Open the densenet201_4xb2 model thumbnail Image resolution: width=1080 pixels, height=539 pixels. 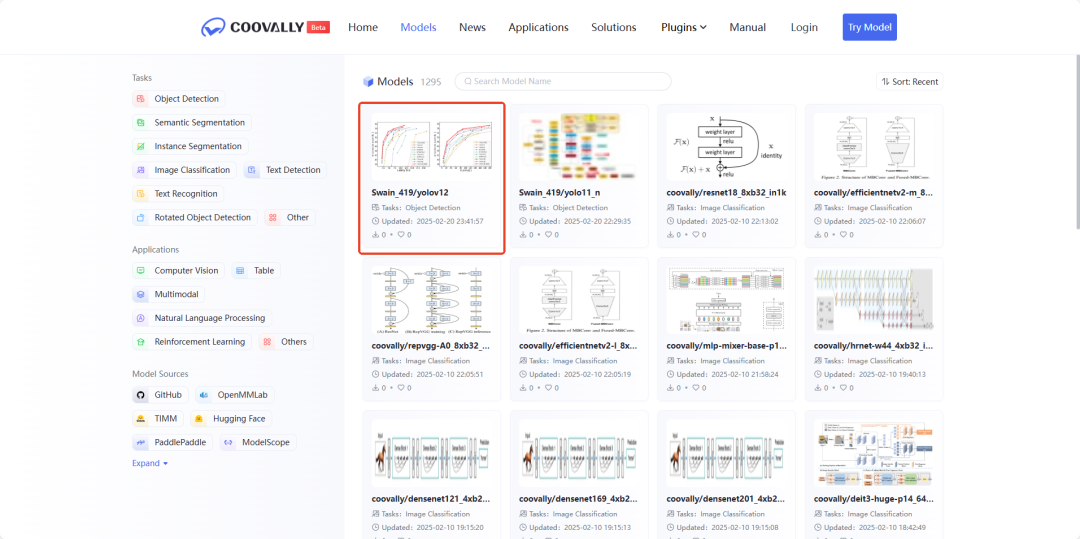[x=727, y=452]
